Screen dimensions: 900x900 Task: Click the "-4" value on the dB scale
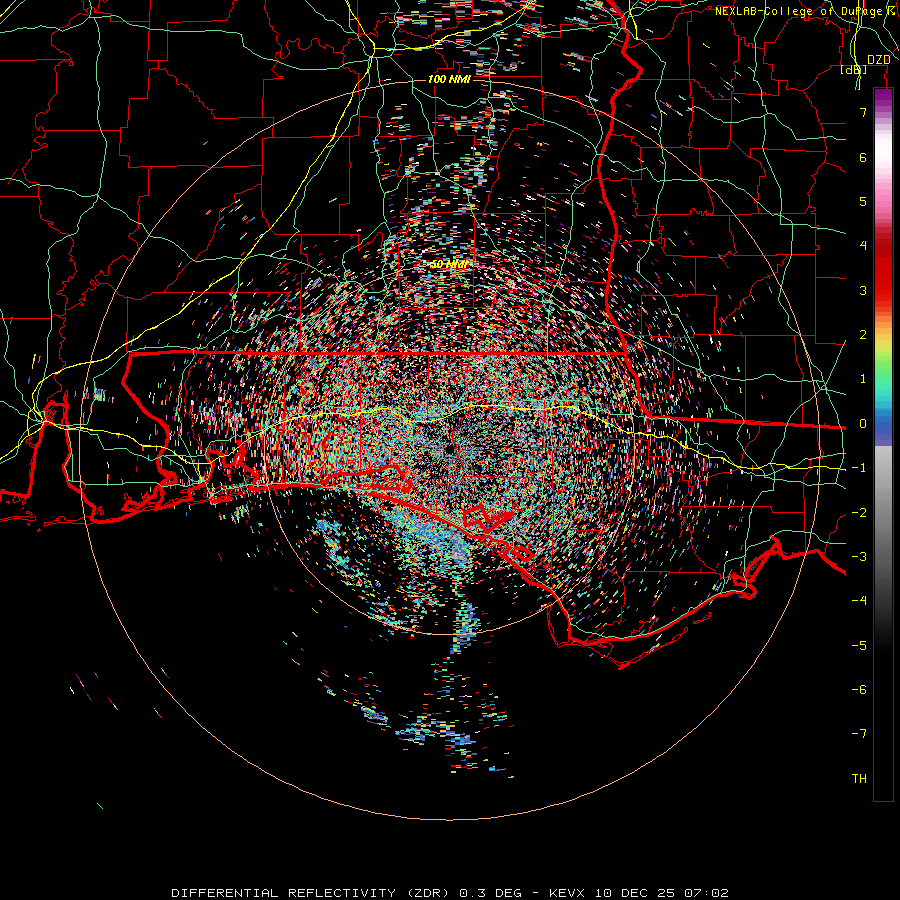click(859, 600)
